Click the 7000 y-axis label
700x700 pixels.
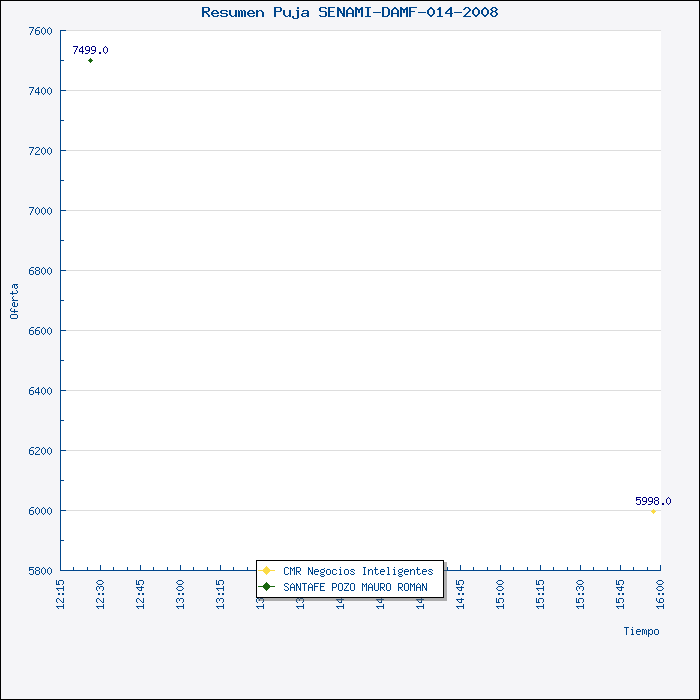coord(40,211)
